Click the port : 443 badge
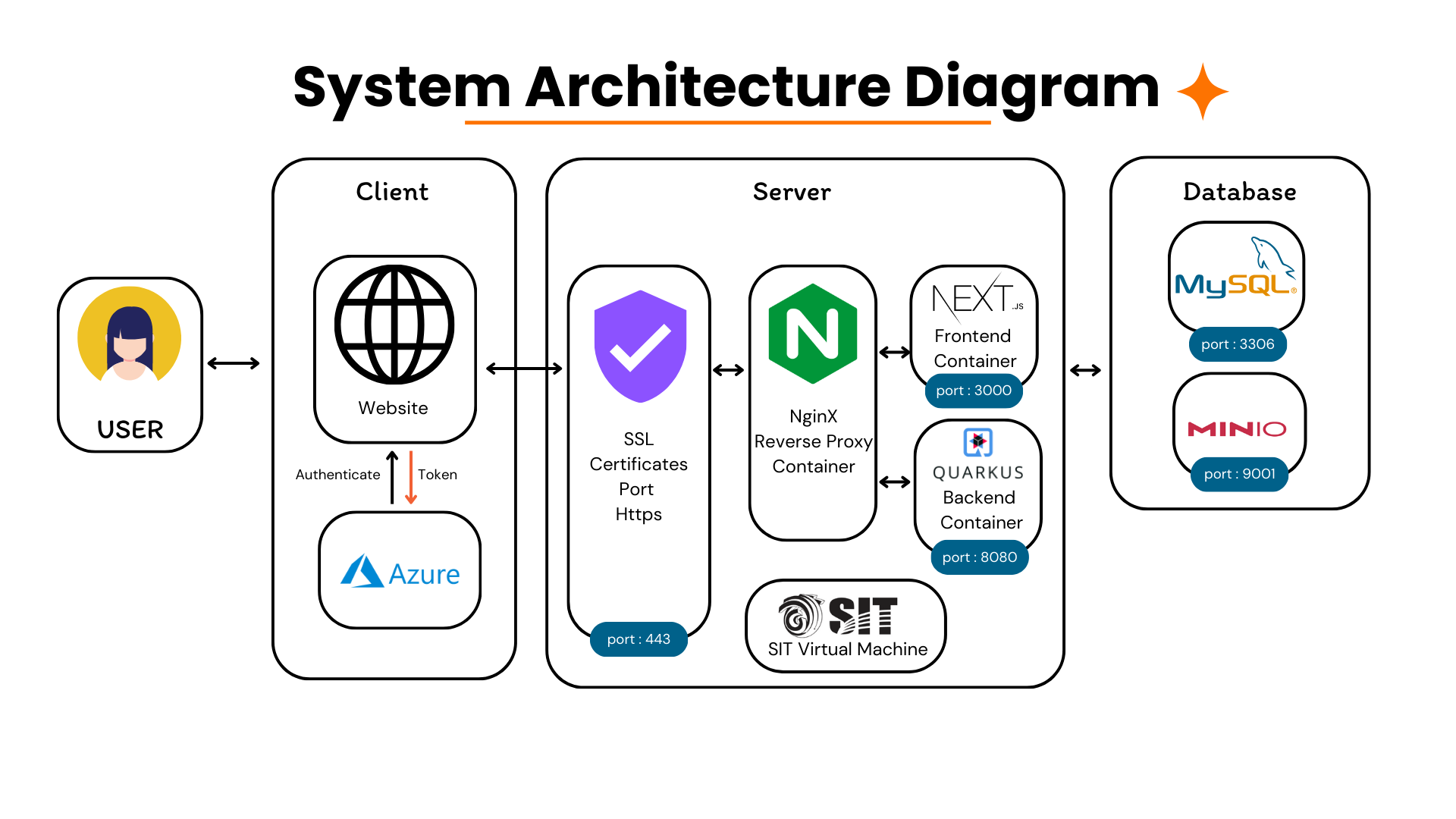 tap(639, 639)
